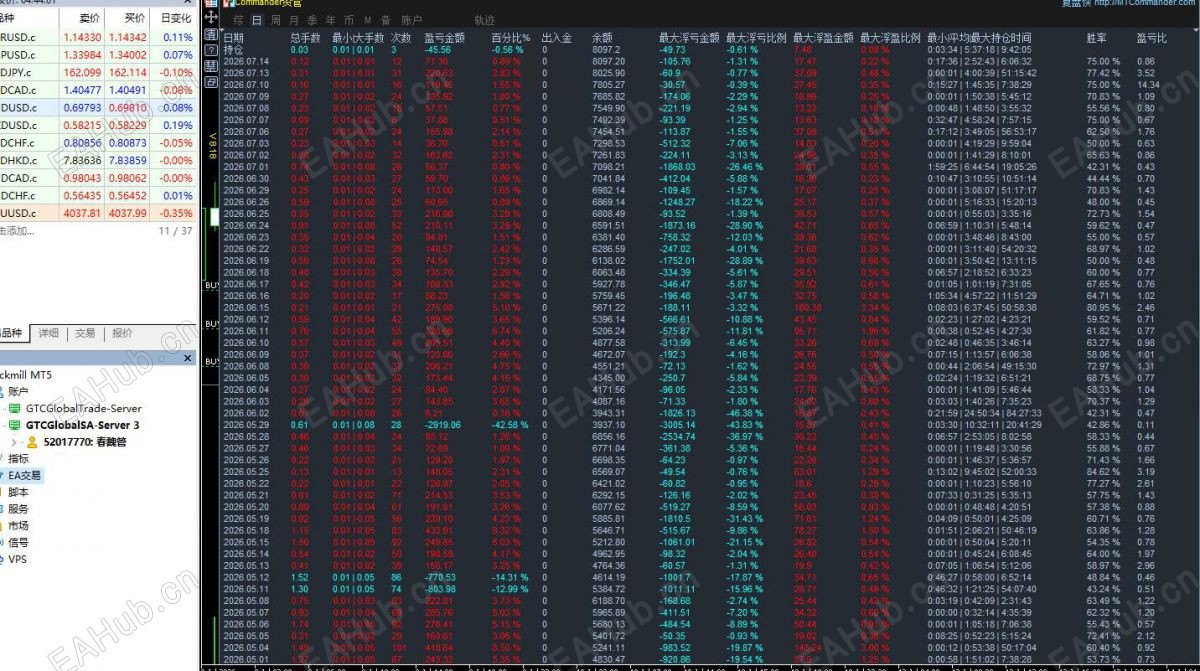Close the navigator panel with X
Image resolution: width=1200 pixels, height=671 pixels.
pyautogui.click(x=188, y=358)
